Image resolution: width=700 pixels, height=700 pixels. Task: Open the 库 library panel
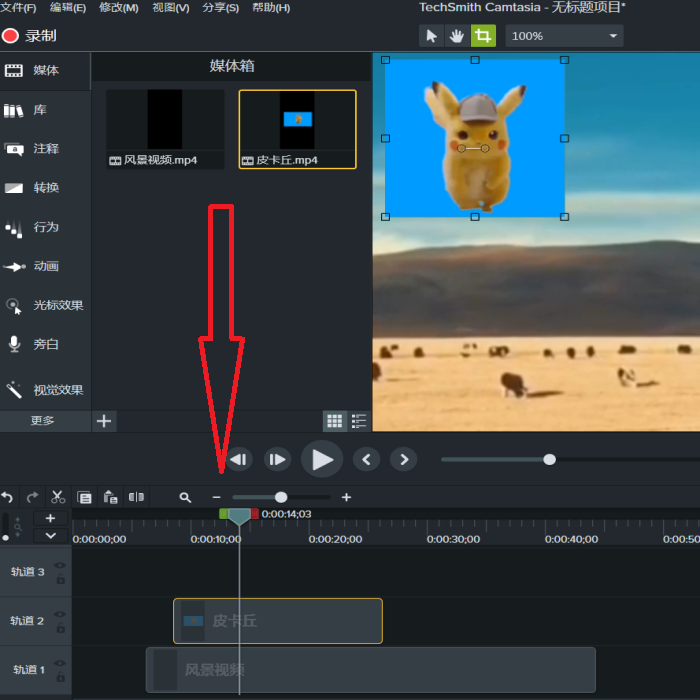point(45,110)
